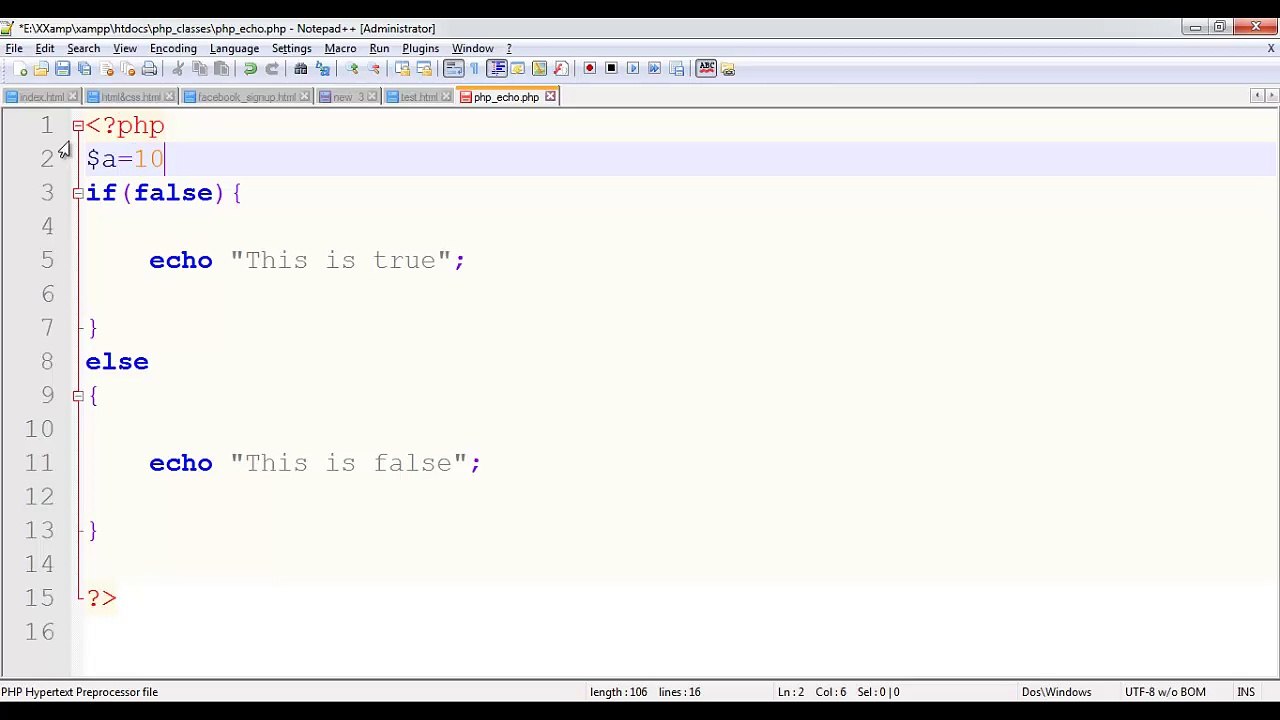1280x720 pixels.
Task: Open the Replace dialog icon
Action: pyautogui.click(x=322, y=69)
